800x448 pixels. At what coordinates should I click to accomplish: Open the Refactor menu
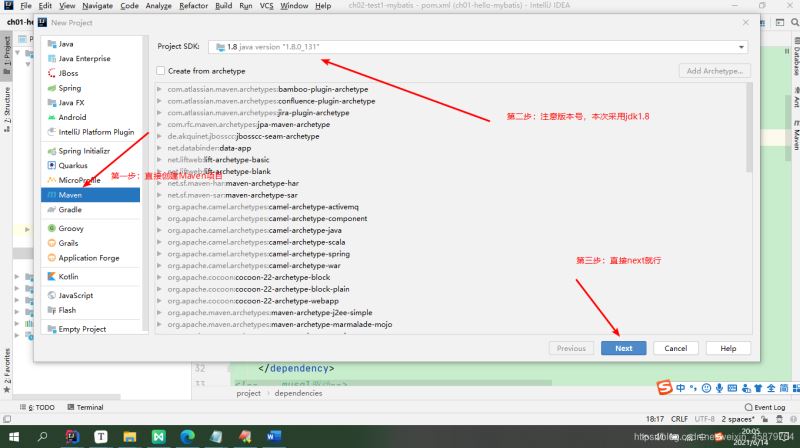[193, 6]
